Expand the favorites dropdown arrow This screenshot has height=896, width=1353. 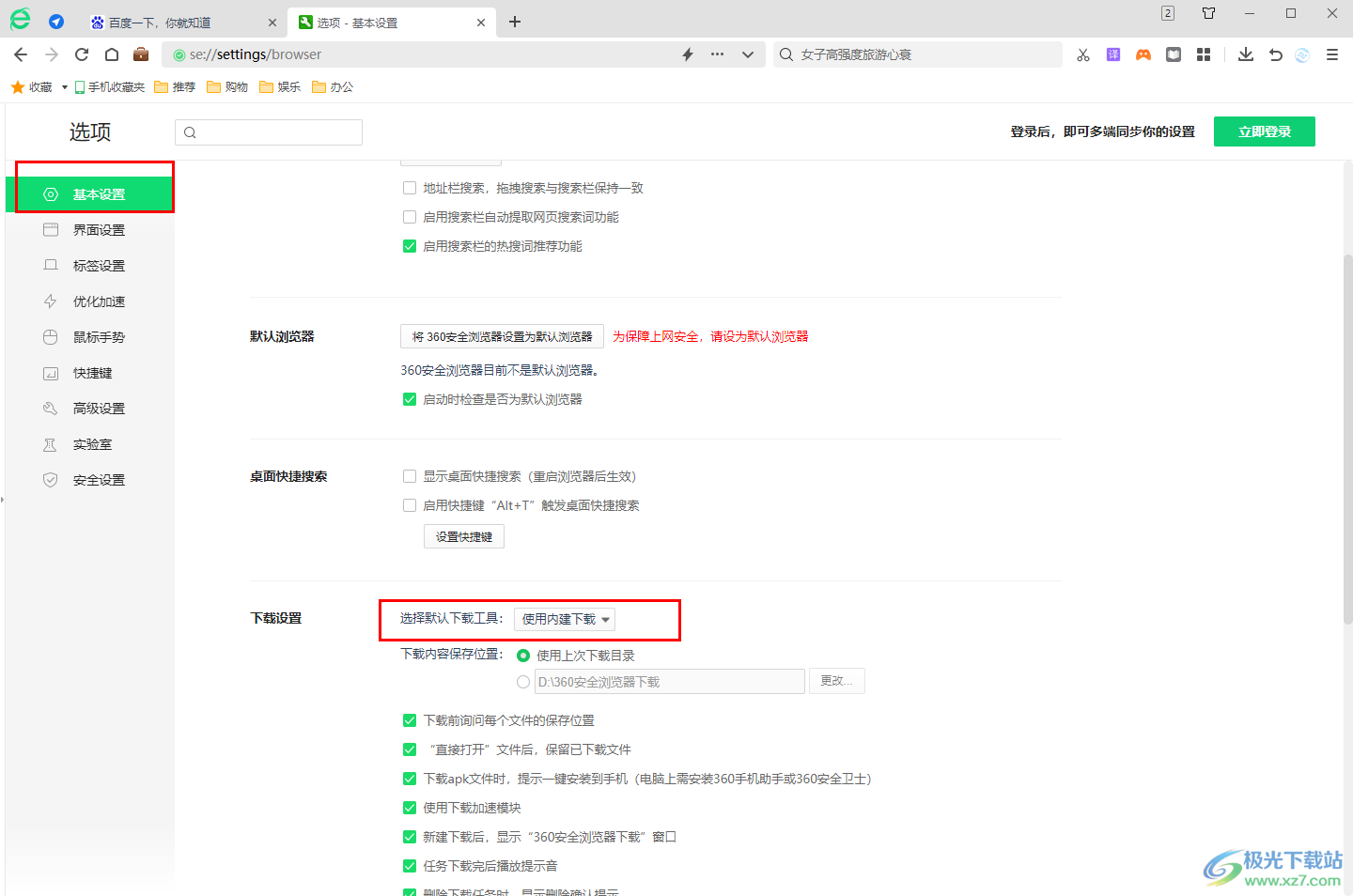(64, 87)
